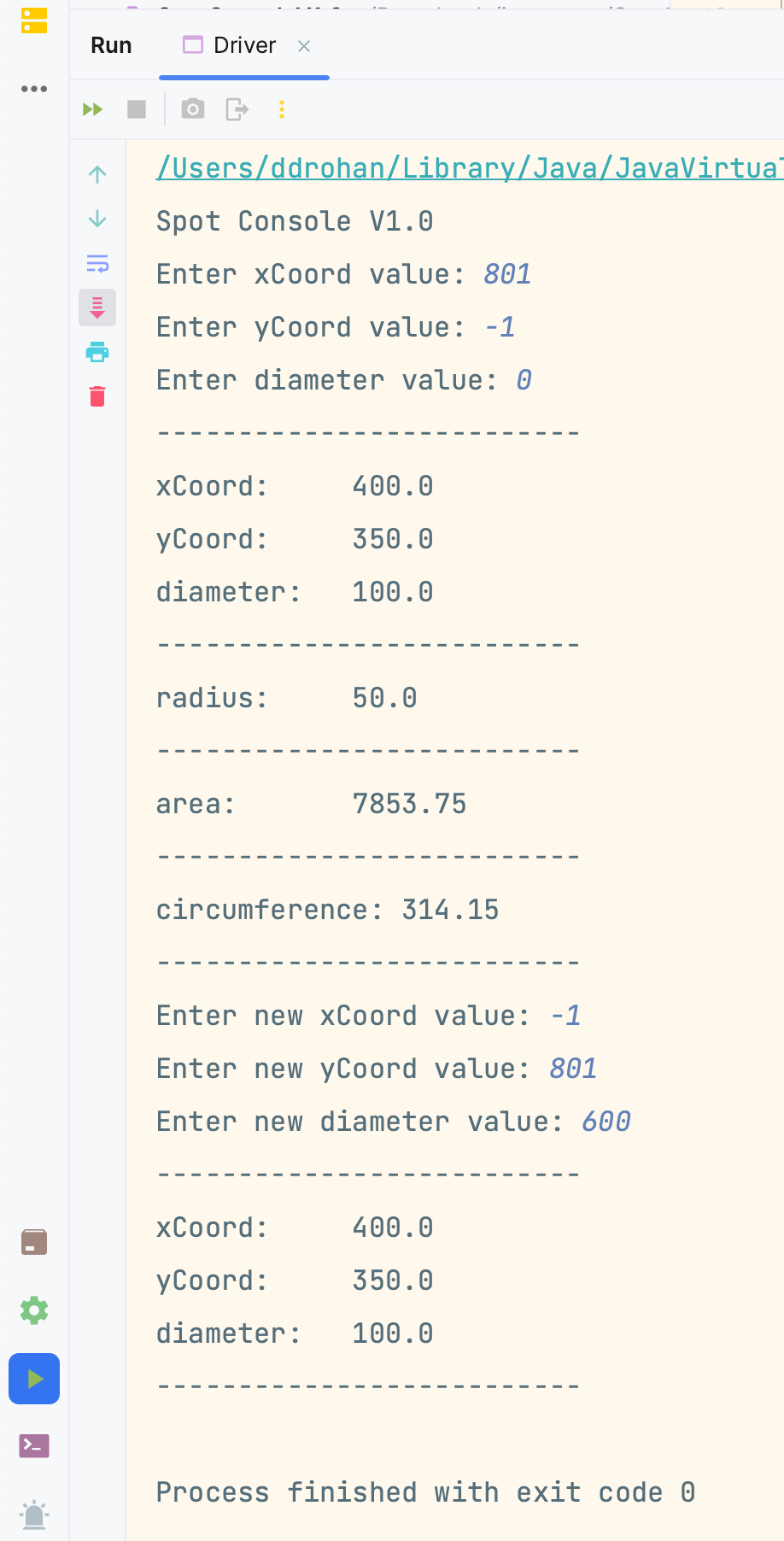Viewport: 784px width, 1541px height.
Task: Print the console output
Action: [x=97, y=352]
